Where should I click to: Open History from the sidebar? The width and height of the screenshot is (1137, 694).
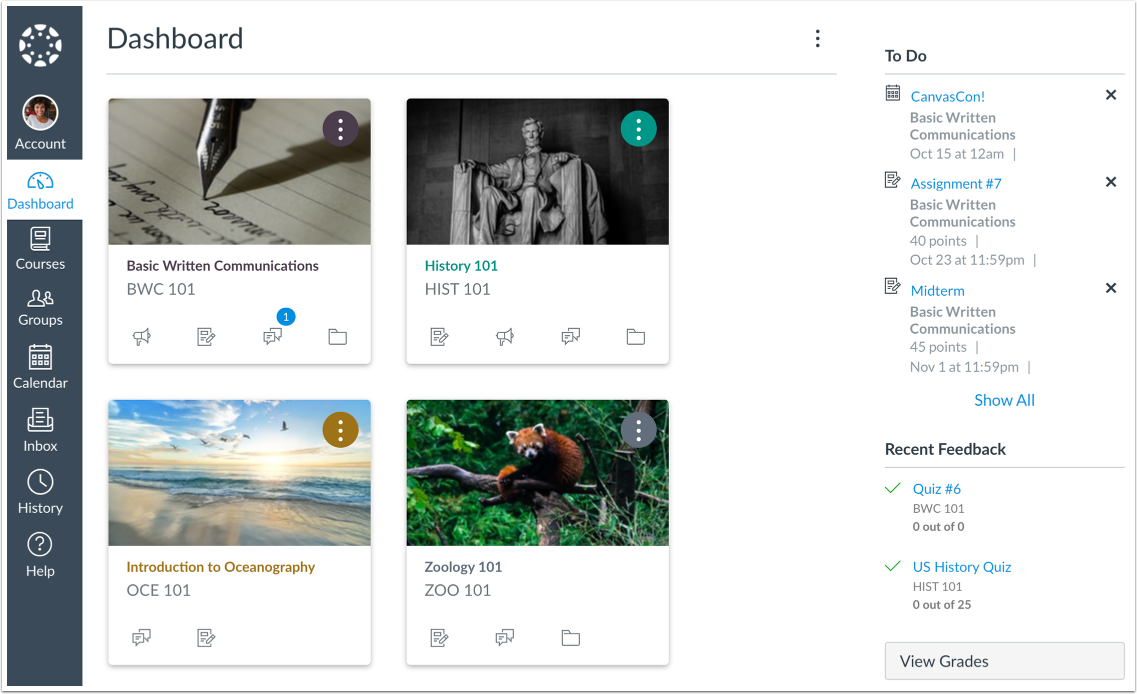coord(40,494)
